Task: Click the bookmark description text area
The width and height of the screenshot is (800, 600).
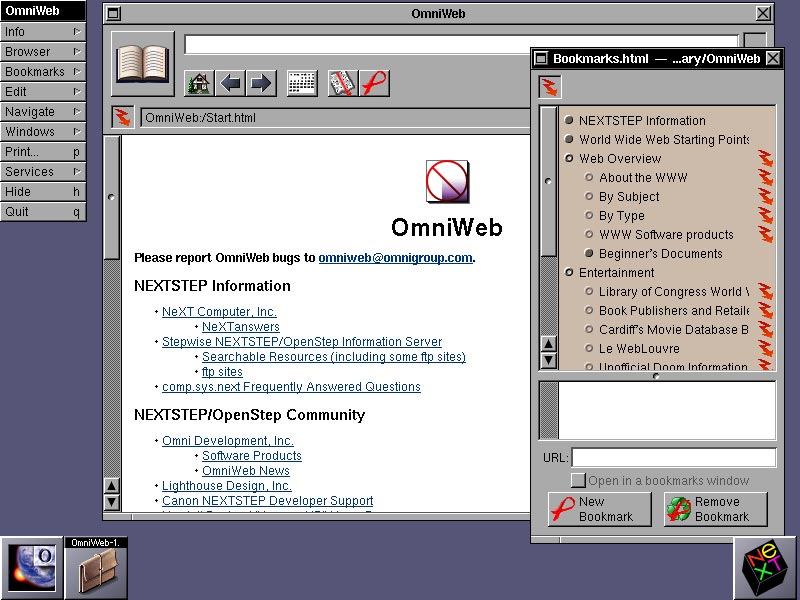Action: (667, 410)
